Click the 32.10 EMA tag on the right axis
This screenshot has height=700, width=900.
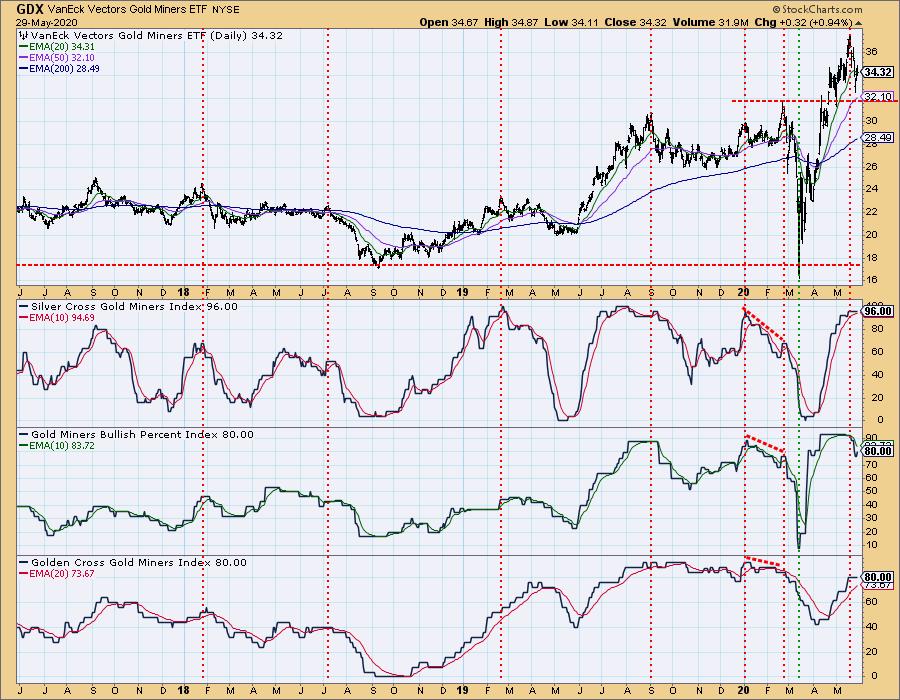(878, 96)
